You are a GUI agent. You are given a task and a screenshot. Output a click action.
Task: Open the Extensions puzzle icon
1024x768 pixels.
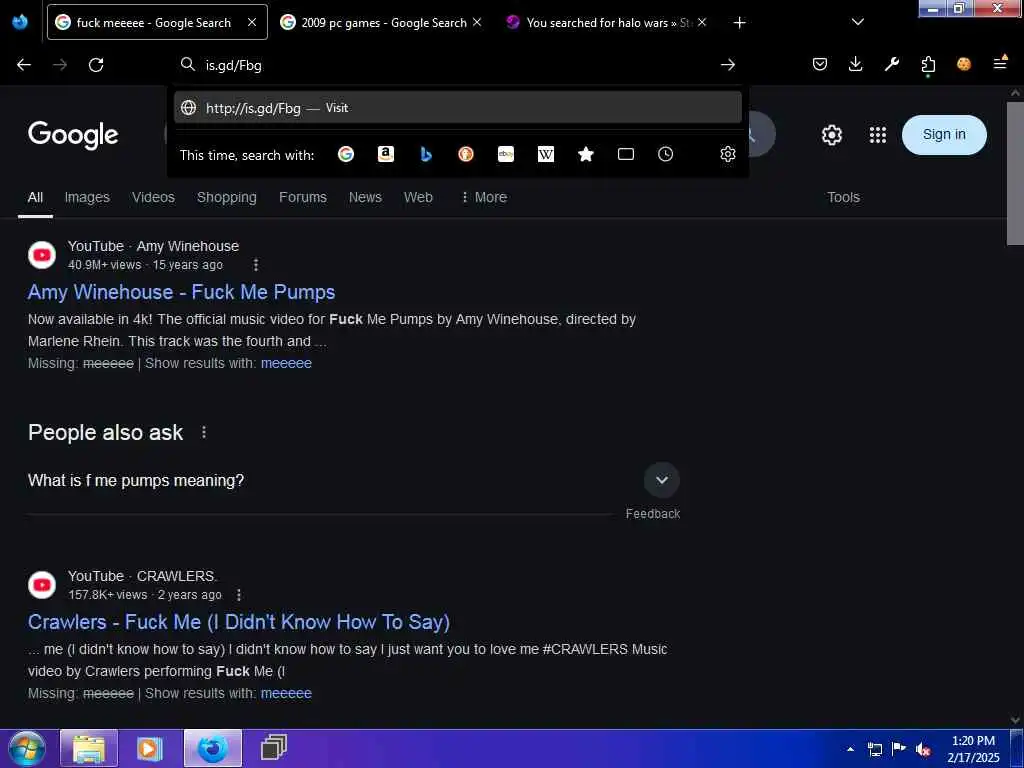pyautogui.click(x=928, y=65)
